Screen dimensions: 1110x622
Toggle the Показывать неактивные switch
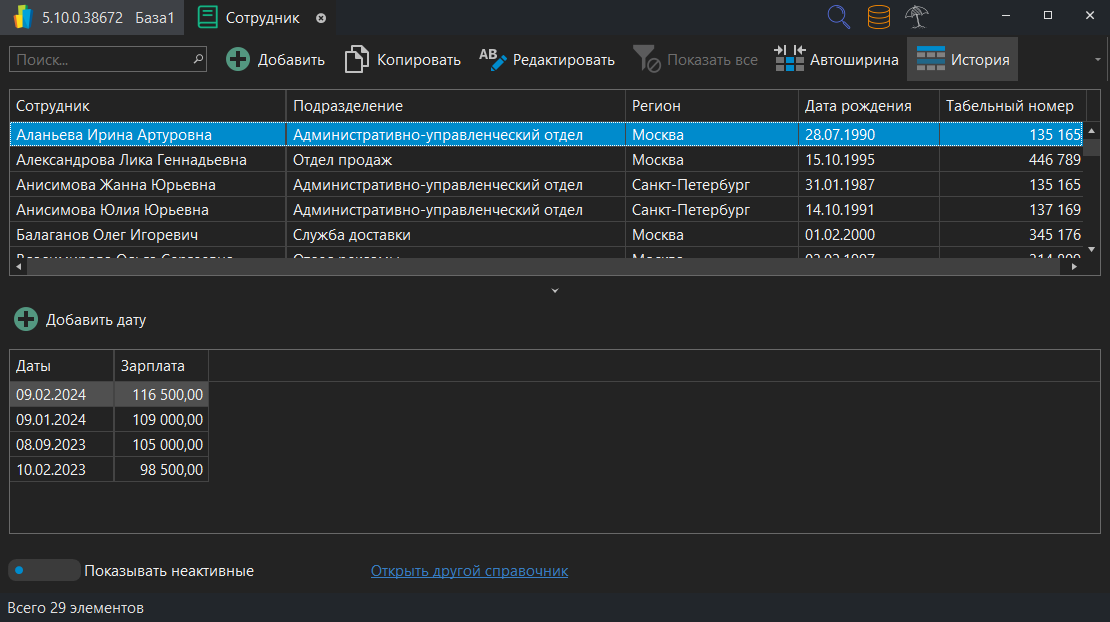click(x=43, y=570)
